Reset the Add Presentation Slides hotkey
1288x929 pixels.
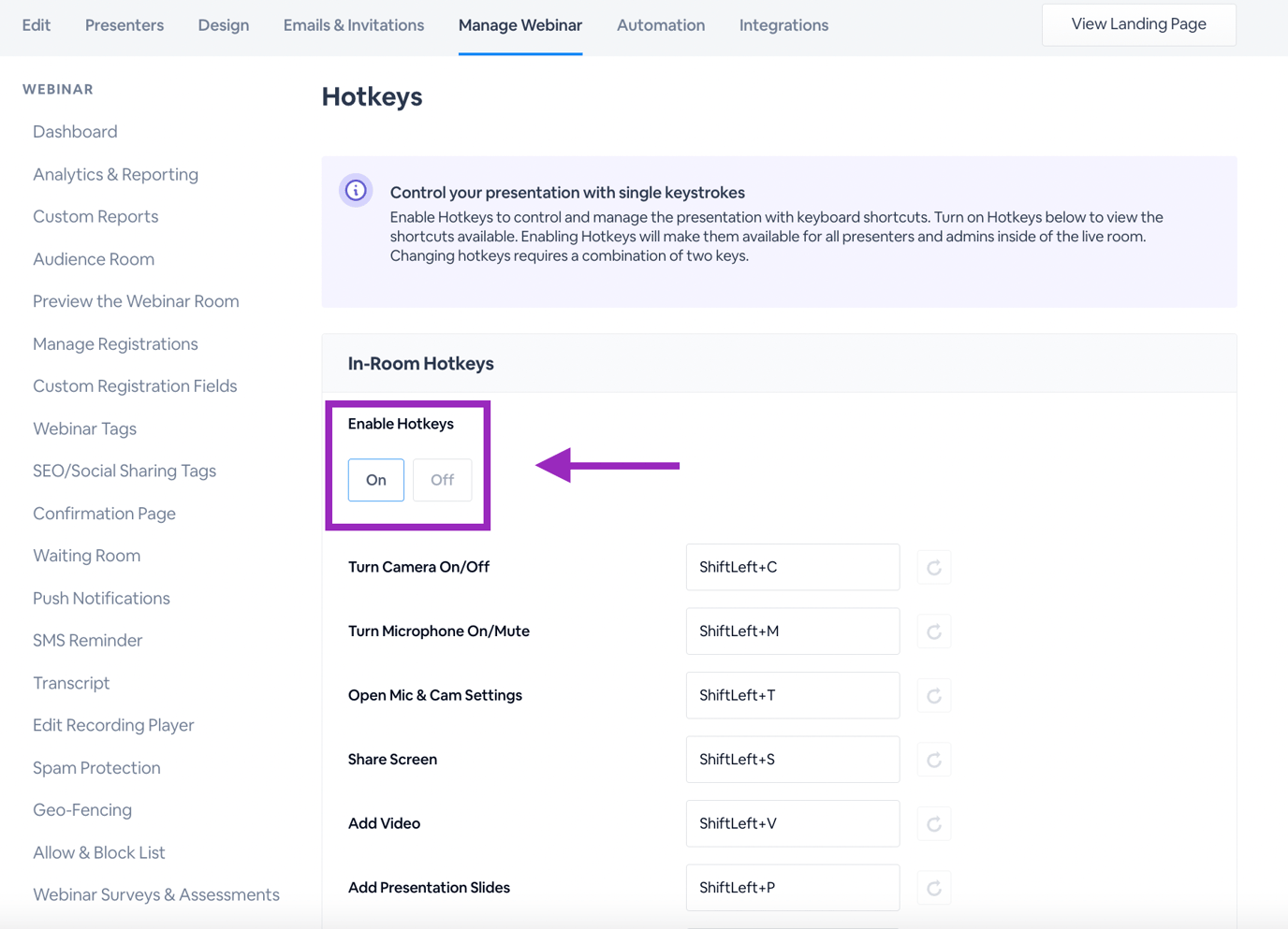click(933, 888)
